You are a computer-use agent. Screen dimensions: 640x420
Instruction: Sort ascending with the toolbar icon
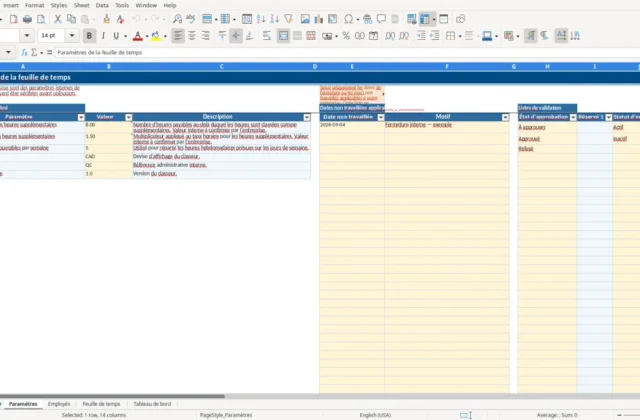point(261,19)
